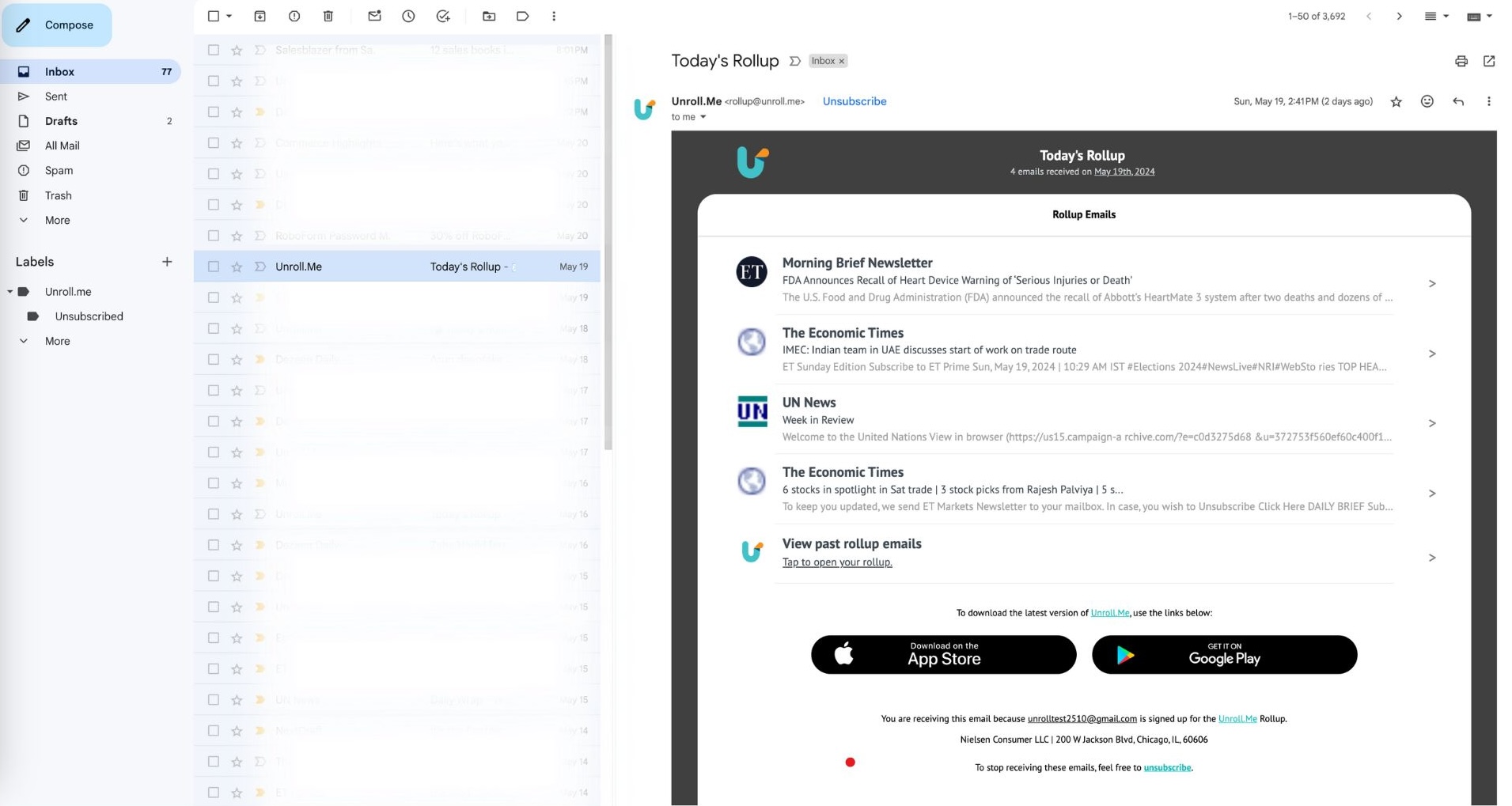Toggle select-all checkbox in toolbar
Viewport: 1512px width, 806px height.
pos(214,16)
